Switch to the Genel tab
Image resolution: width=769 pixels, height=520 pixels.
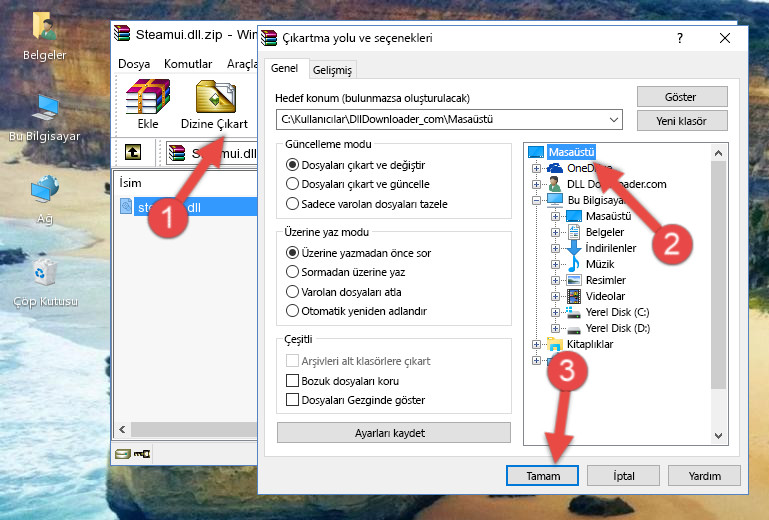click(x=284, y=68)
